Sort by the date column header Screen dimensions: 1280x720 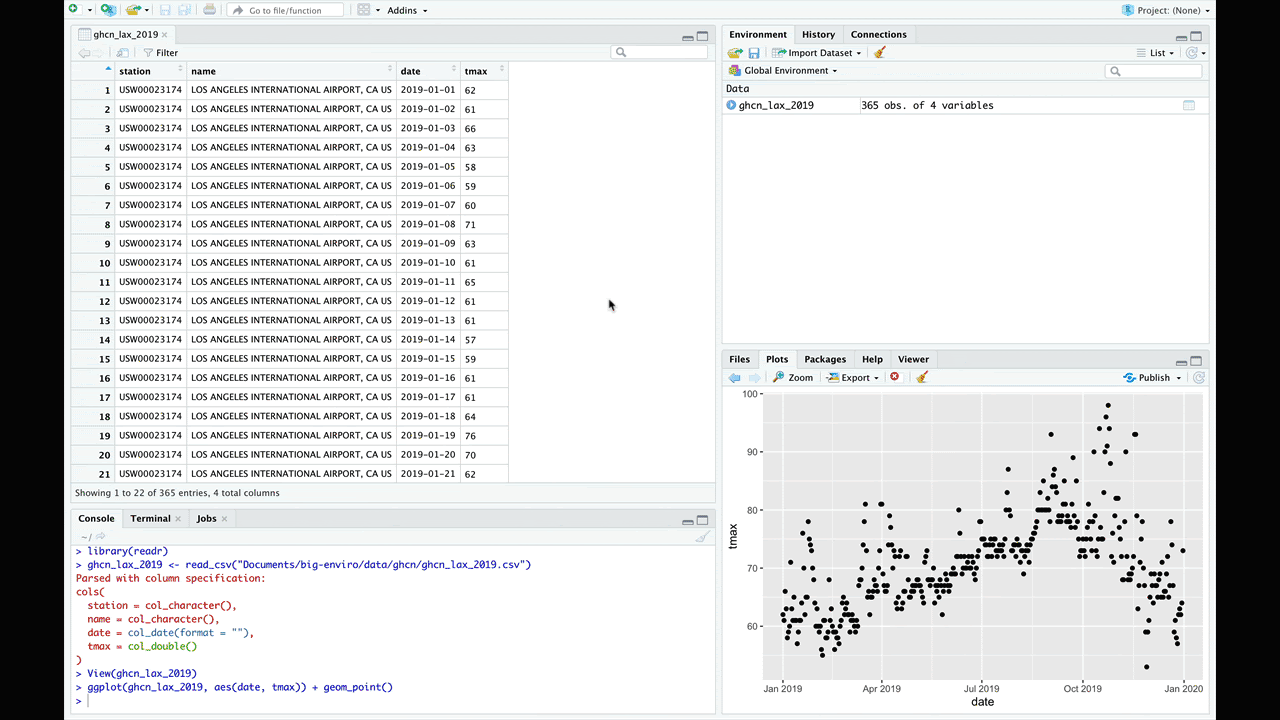pos(428,71)
